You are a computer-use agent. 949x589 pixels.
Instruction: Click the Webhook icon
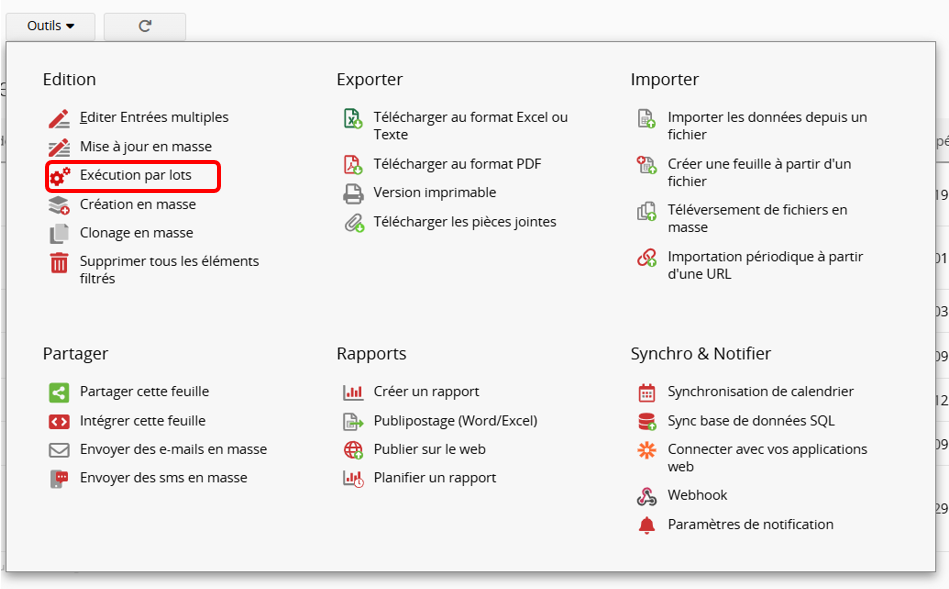pos(646,496)
